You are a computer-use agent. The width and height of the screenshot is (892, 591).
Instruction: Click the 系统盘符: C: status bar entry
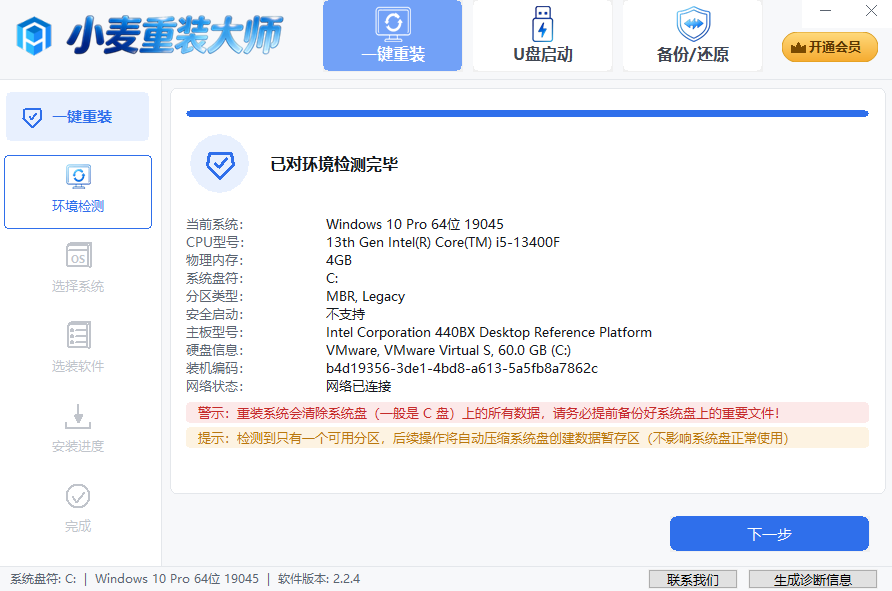coord(43,579)
